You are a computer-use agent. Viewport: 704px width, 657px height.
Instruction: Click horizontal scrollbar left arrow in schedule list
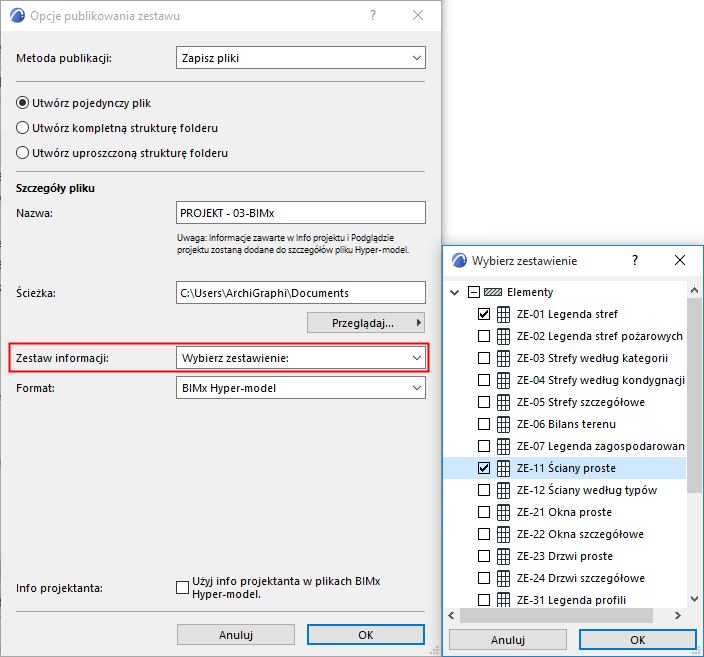451,615
